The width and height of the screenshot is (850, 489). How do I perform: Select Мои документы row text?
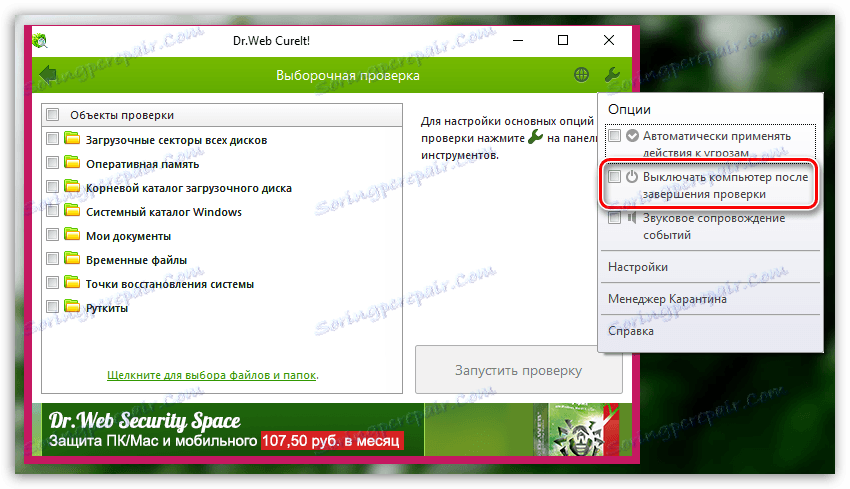[x=128, y=236]
